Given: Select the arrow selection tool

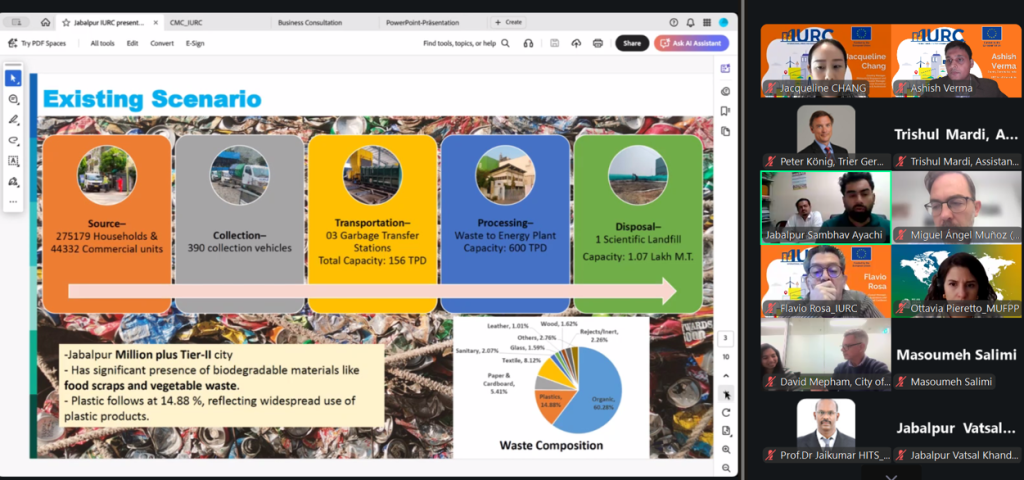Looking at the screenshot, I should (13, 78).
